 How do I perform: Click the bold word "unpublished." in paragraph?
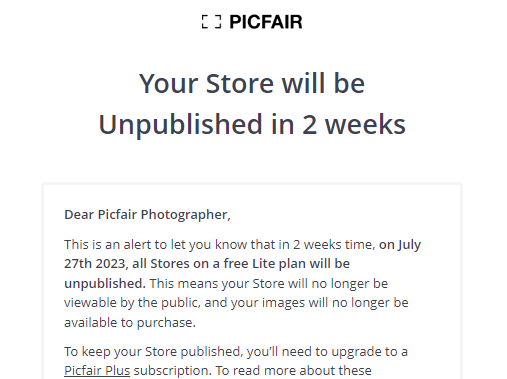click(x=105, y=284)
